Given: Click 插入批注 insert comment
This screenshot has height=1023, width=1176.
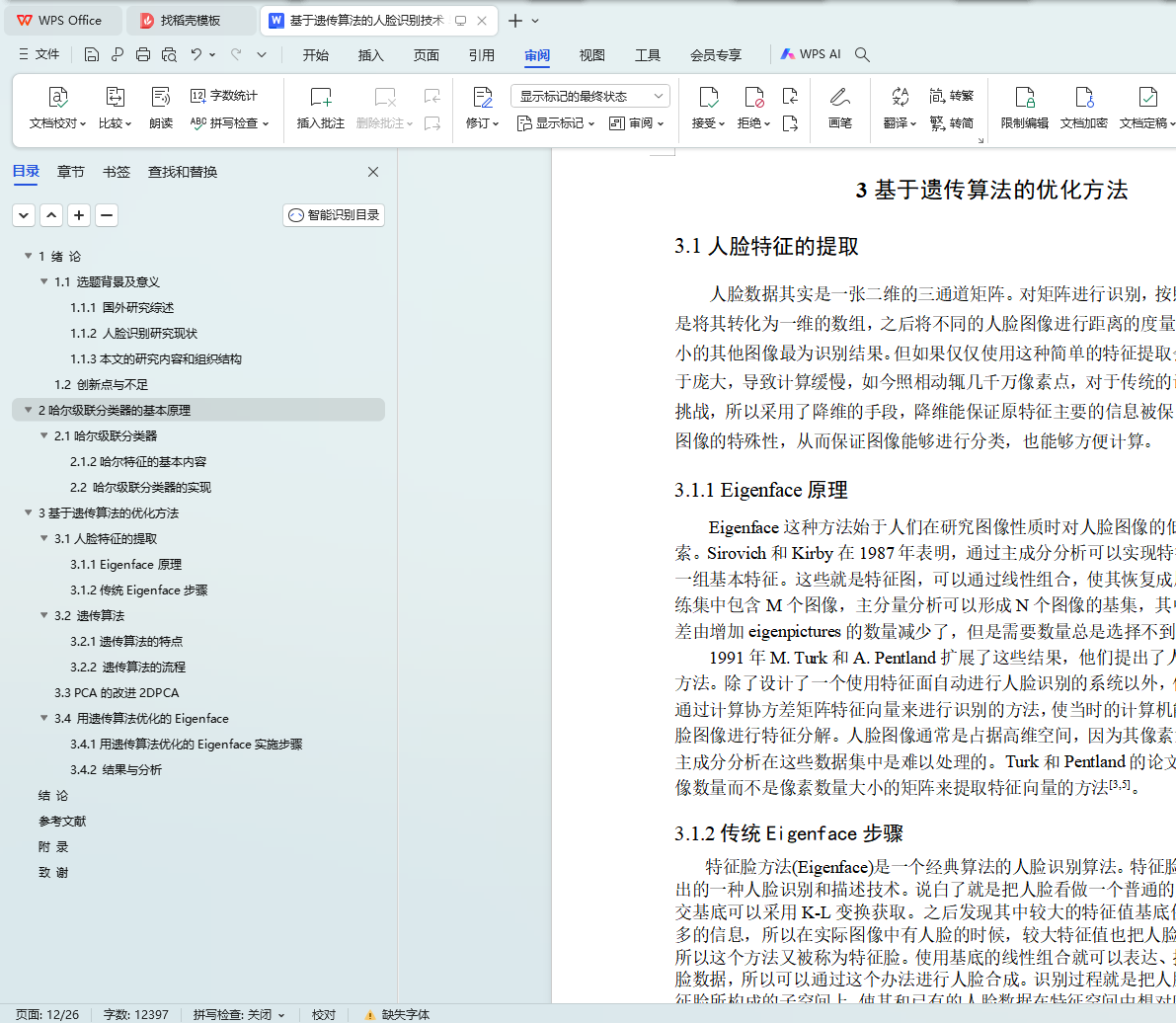Looking at the screenshot, I should coord(320,108).
